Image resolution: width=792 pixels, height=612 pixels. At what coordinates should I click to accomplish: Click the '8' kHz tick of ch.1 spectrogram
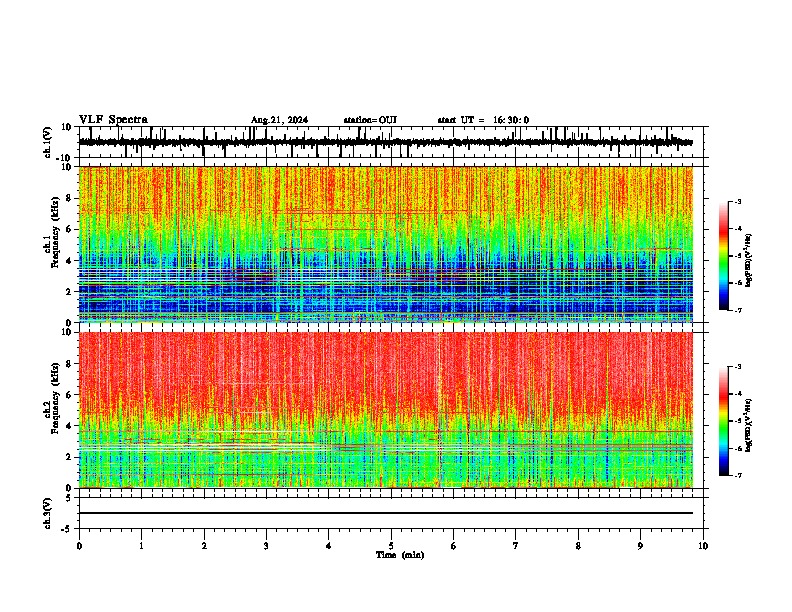[70, 198]
